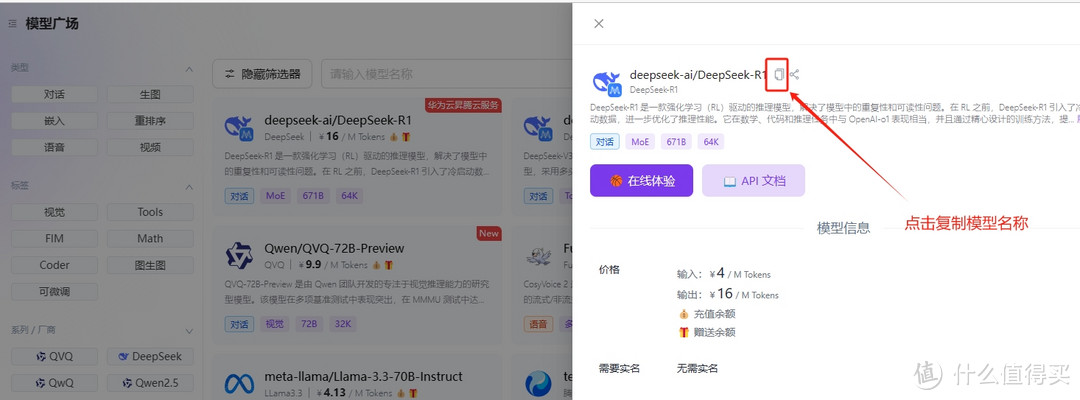The image size is (1080, 400).
Task: Toggle the Tools tag filter
Action: pyautogui.click(x=150, y=212)
